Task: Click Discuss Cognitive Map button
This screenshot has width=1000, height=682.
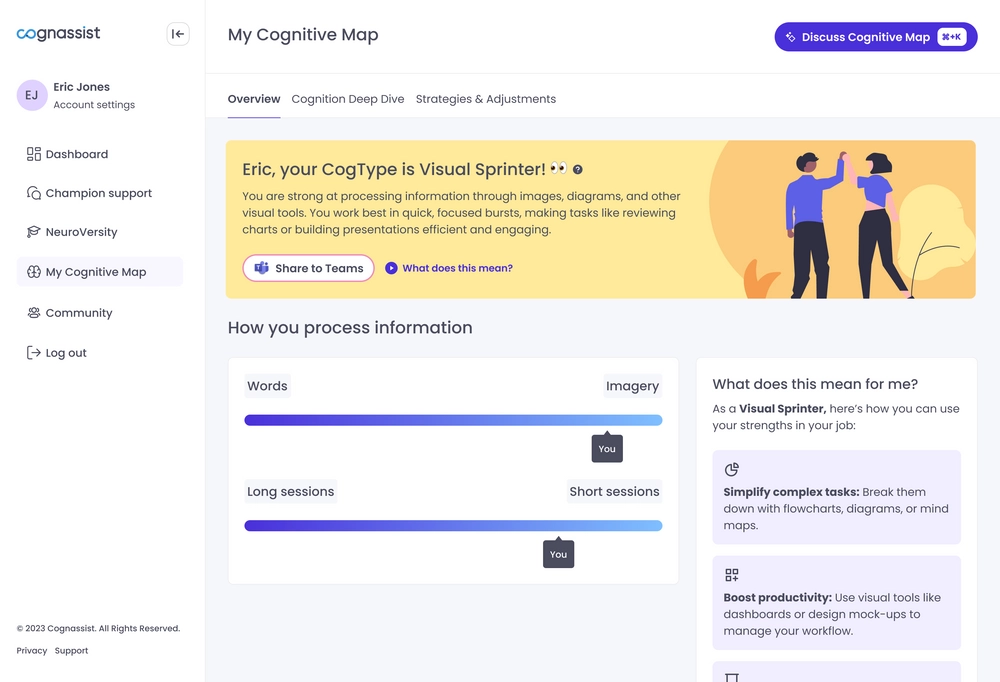Action: coord(876,37)
